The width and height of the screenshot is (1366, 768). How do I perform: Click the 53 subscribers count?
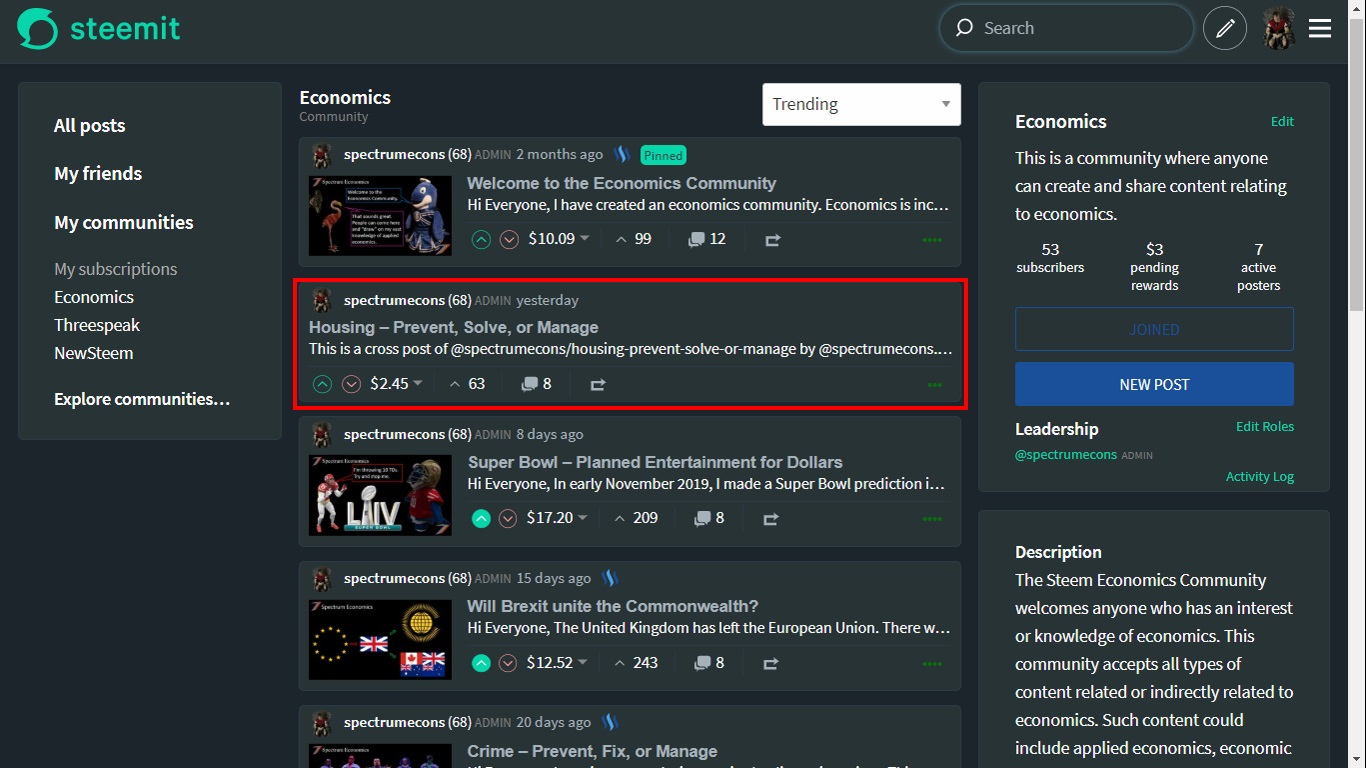pos(1050,258)
